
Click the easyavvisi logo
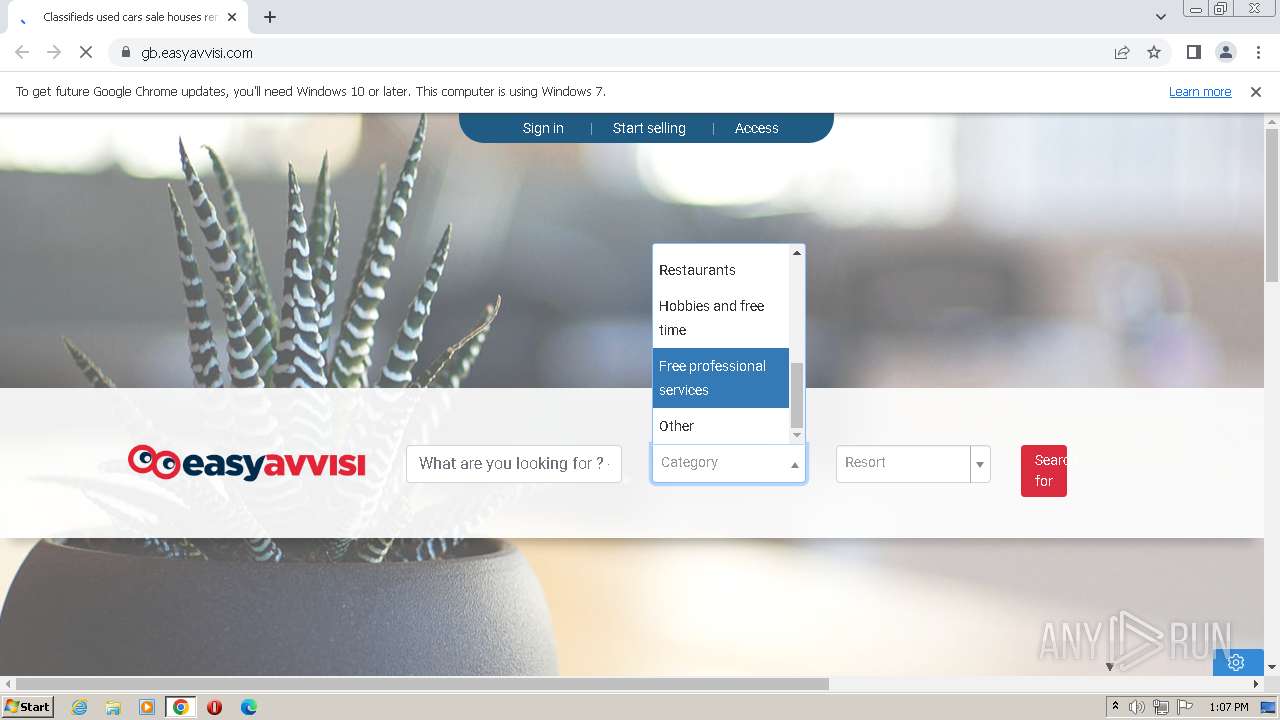click(247, 463)
